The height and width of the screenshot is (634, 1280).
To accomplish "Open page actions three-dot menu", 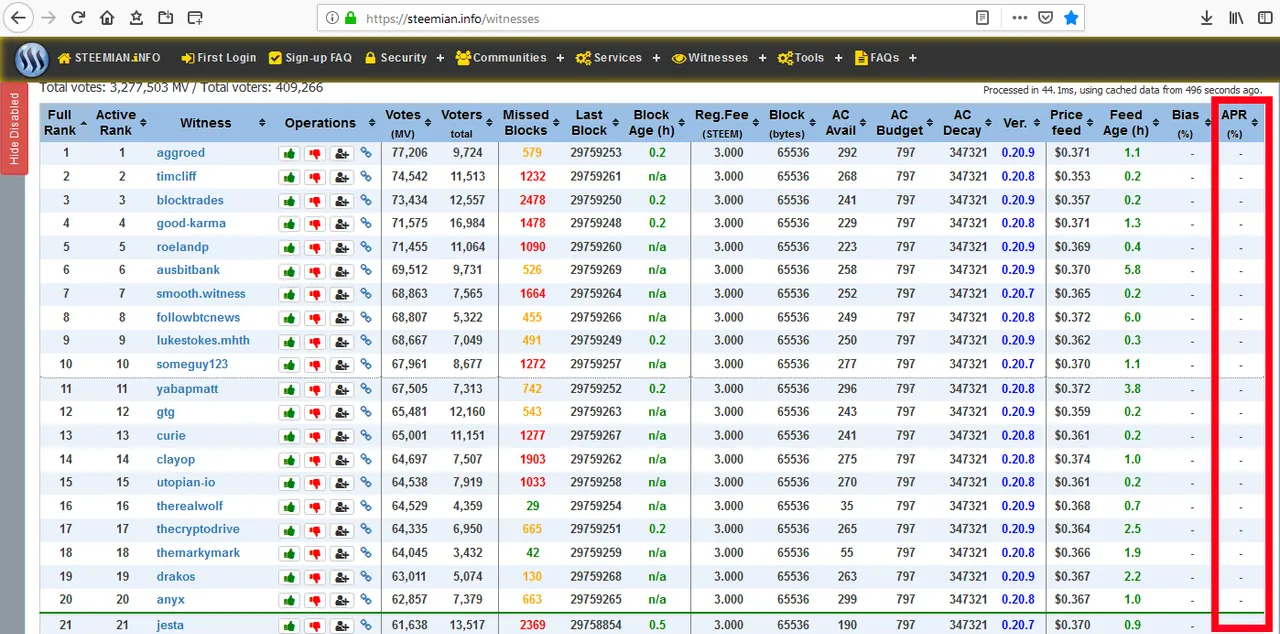I will [x=1019, y=17].
